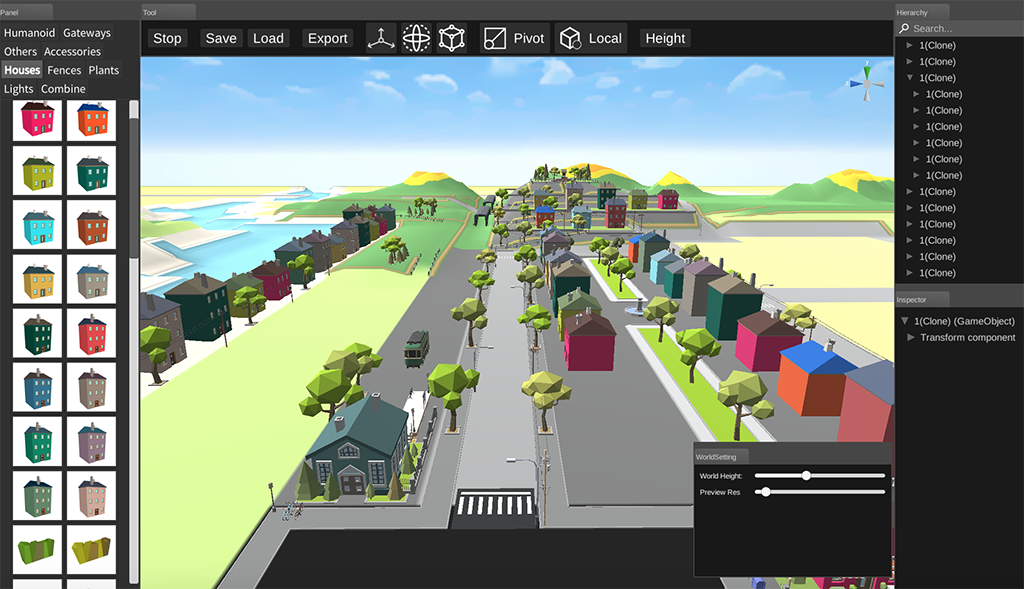Adjust the World Height slider
The image size is (1024, 589).
(x=806, y=476)
